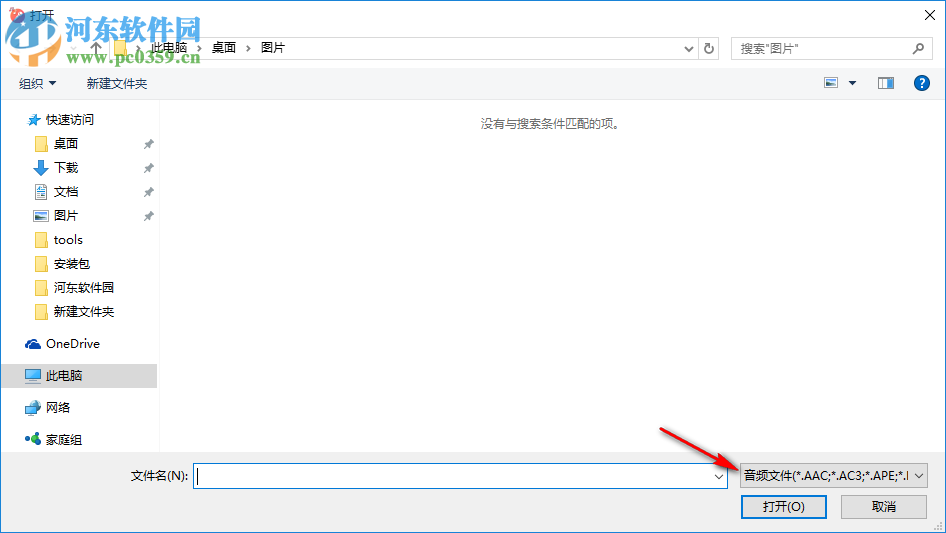Click the 新建文件夹 toolbar button

116,83
